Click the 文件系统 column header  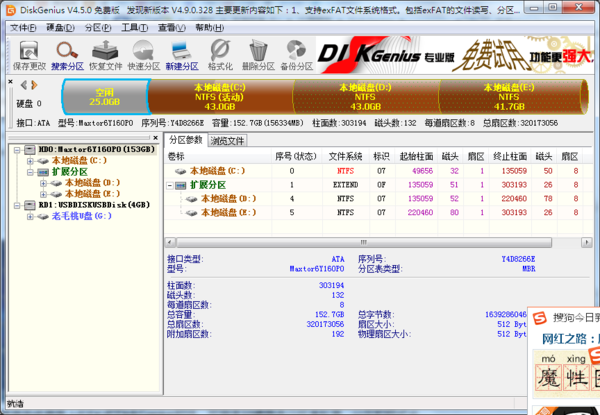[x=346, y=156]
